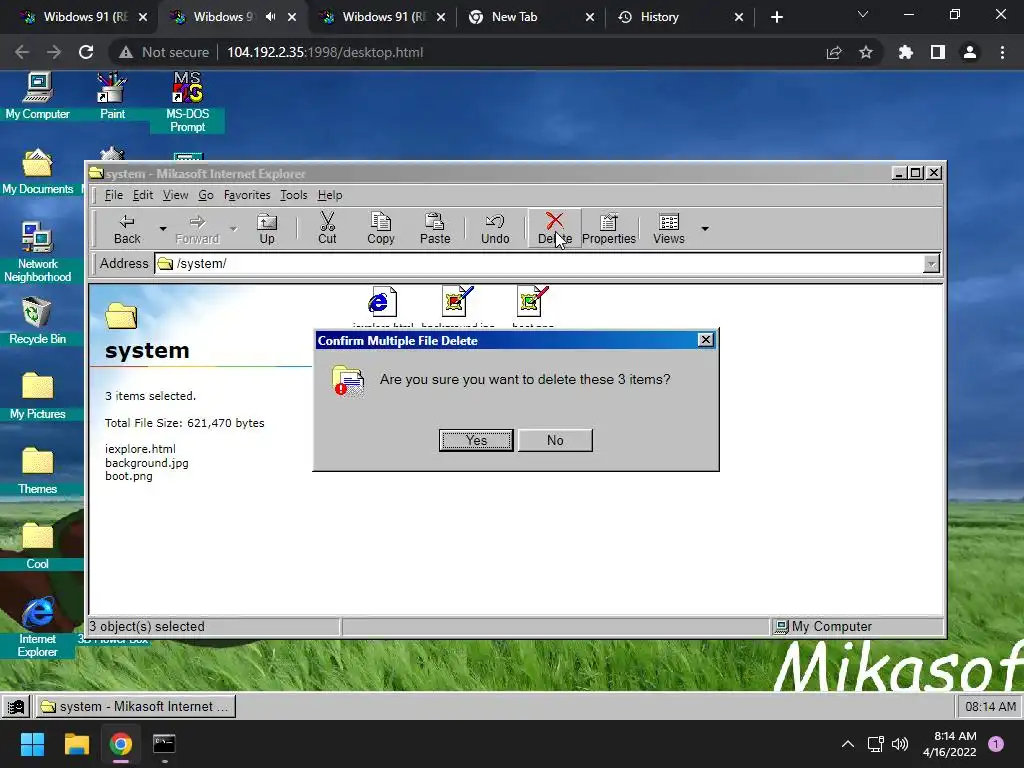The width and height of the screenshot is (1024, 768).
Task: Open the Edit menu
Action: click(143, 195)
